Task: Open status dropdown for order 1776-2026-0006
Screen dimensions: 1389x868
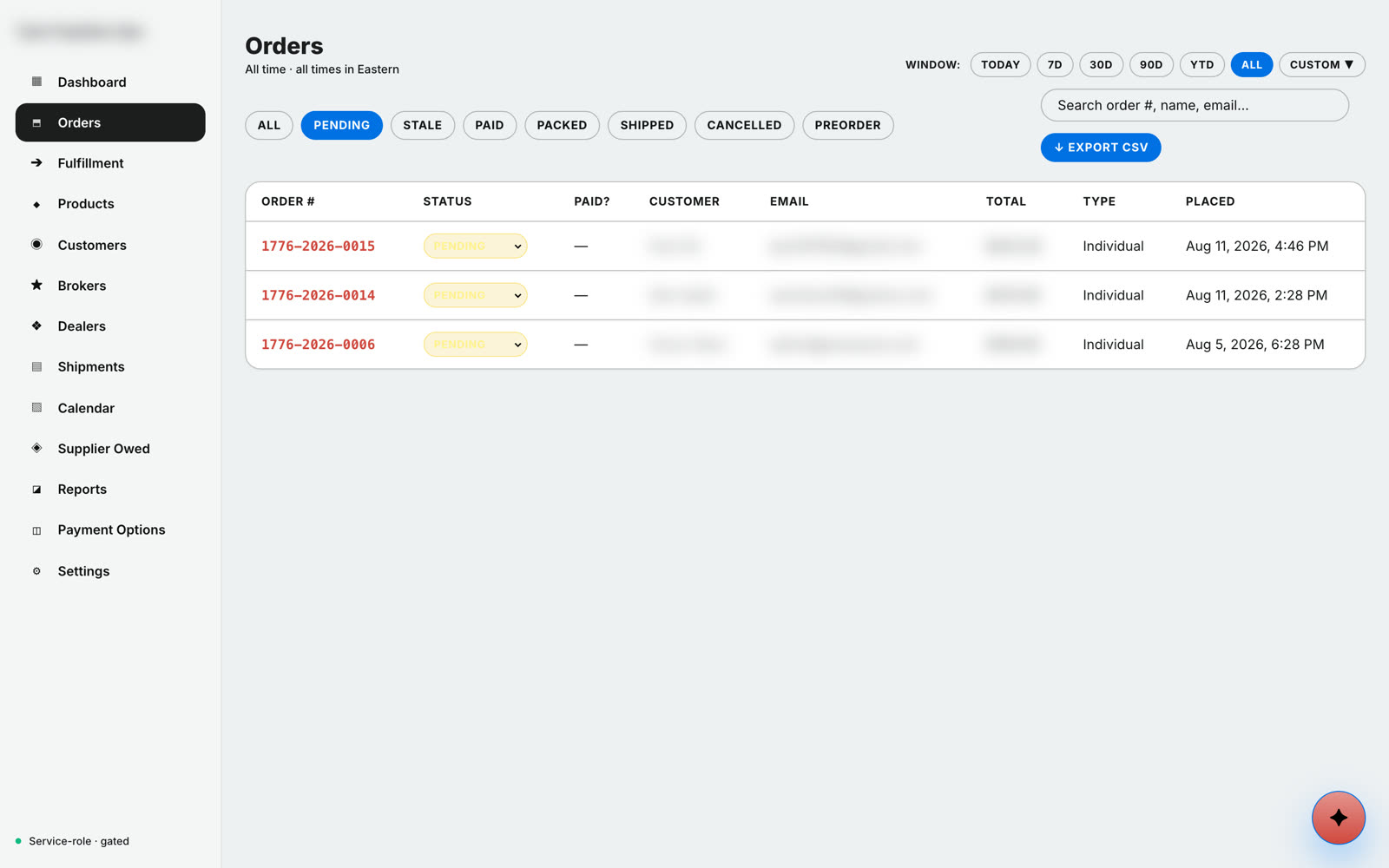Action: point(475,345)
